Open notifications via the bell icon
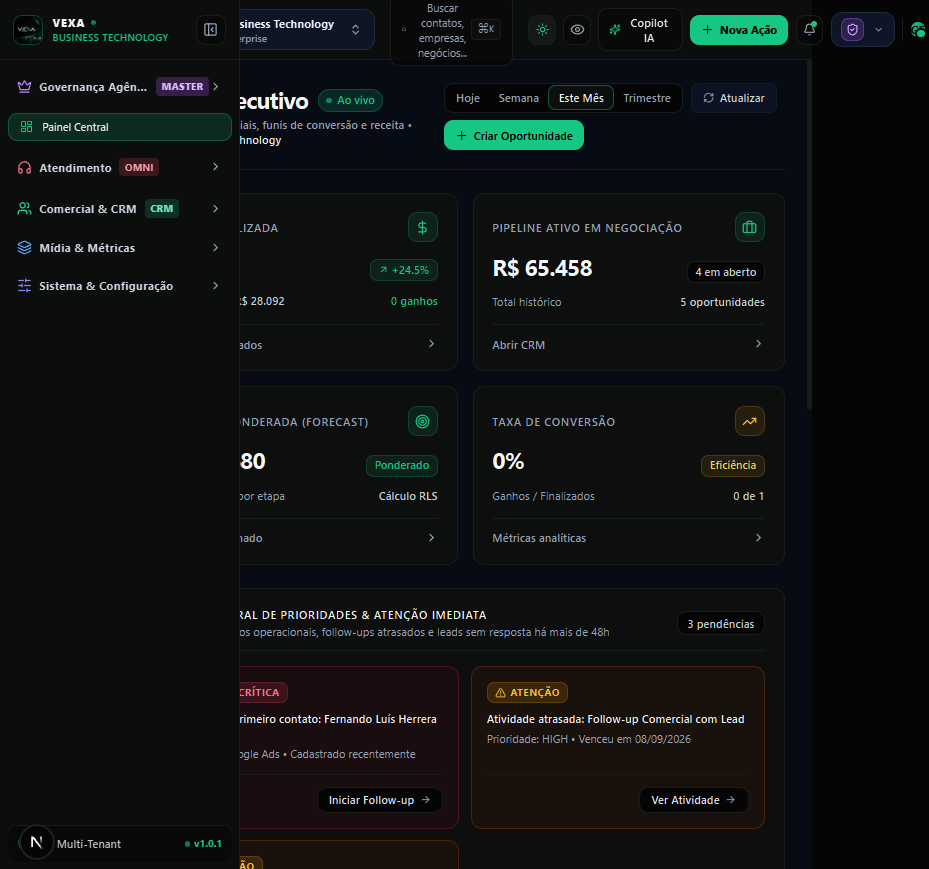The width and height of the screenshot is (929, 869). [x=809, y=29]
